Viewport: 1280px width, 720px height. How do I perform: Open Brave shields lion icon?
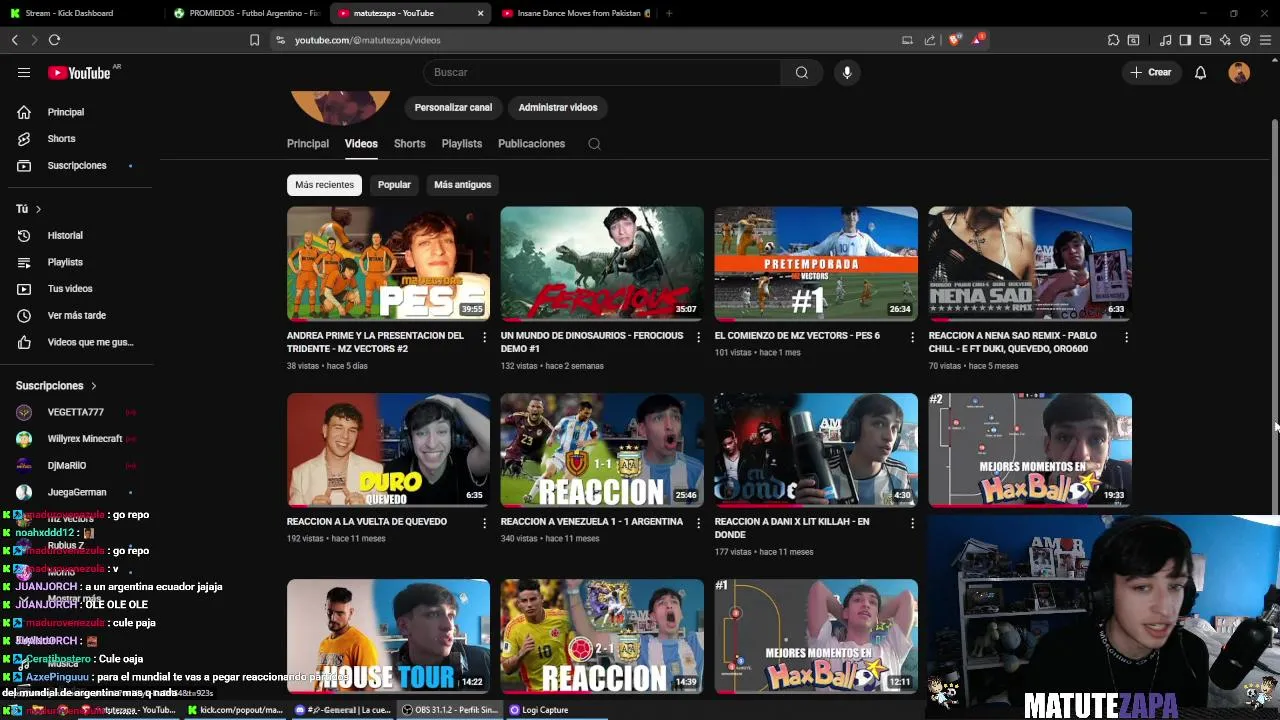point(955,40)
